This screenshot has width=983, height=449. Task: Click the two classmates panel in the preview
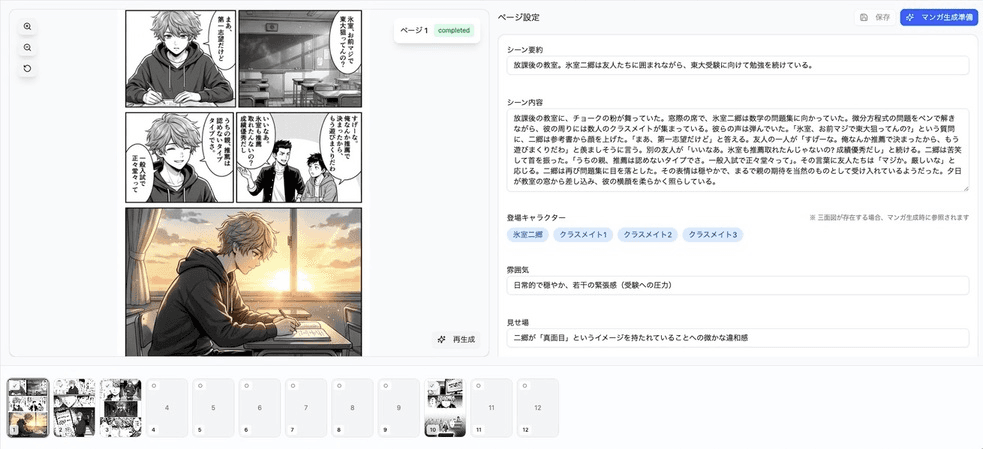300,157
